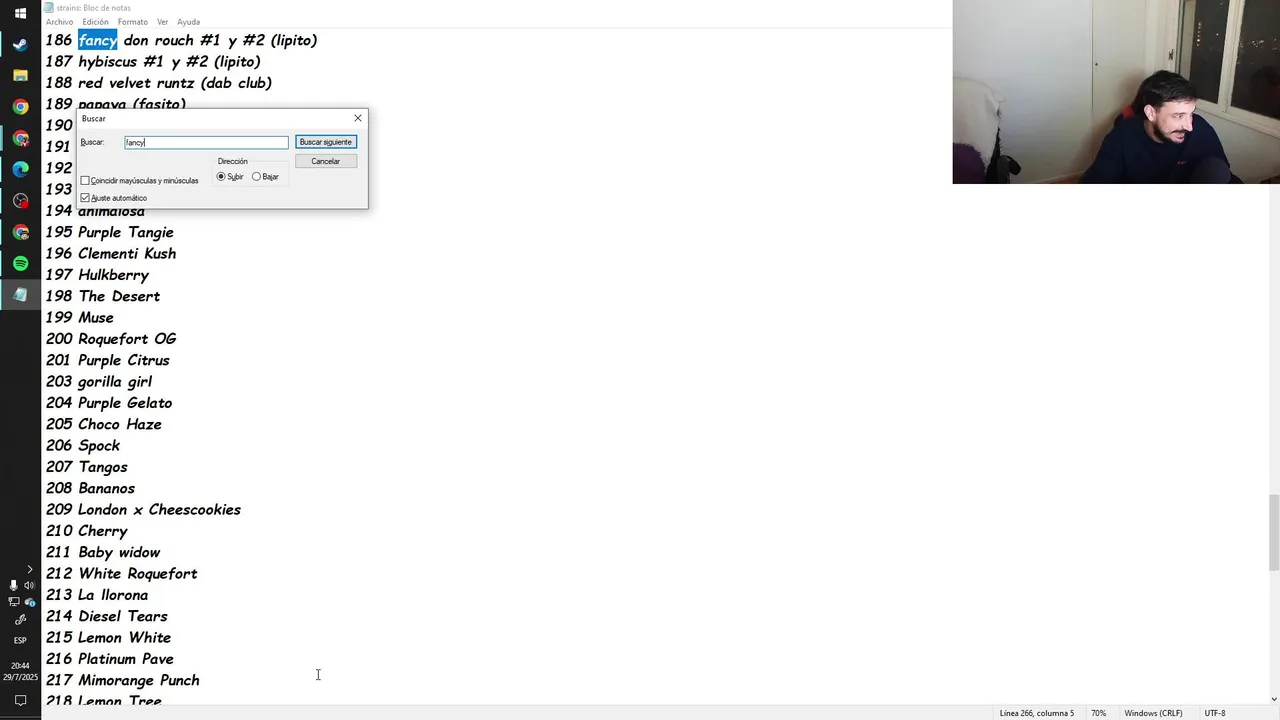Click line 204 Purple Gelato
This screenshot has height=720, width=1280.
(109, 403)
